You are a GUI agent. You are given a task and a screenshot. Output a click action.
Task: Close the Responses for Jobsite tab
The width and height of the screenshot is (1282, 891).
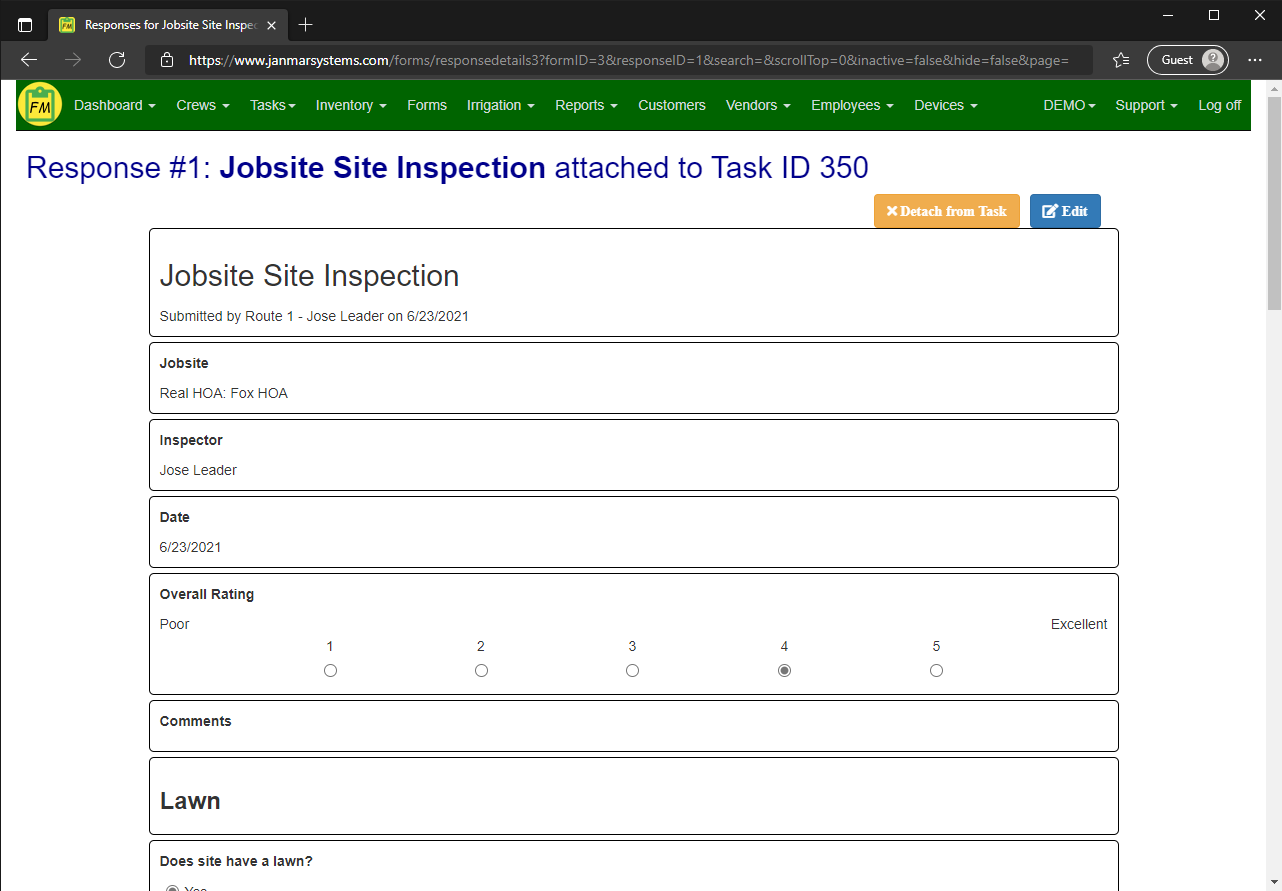click(x=272, y=25)
